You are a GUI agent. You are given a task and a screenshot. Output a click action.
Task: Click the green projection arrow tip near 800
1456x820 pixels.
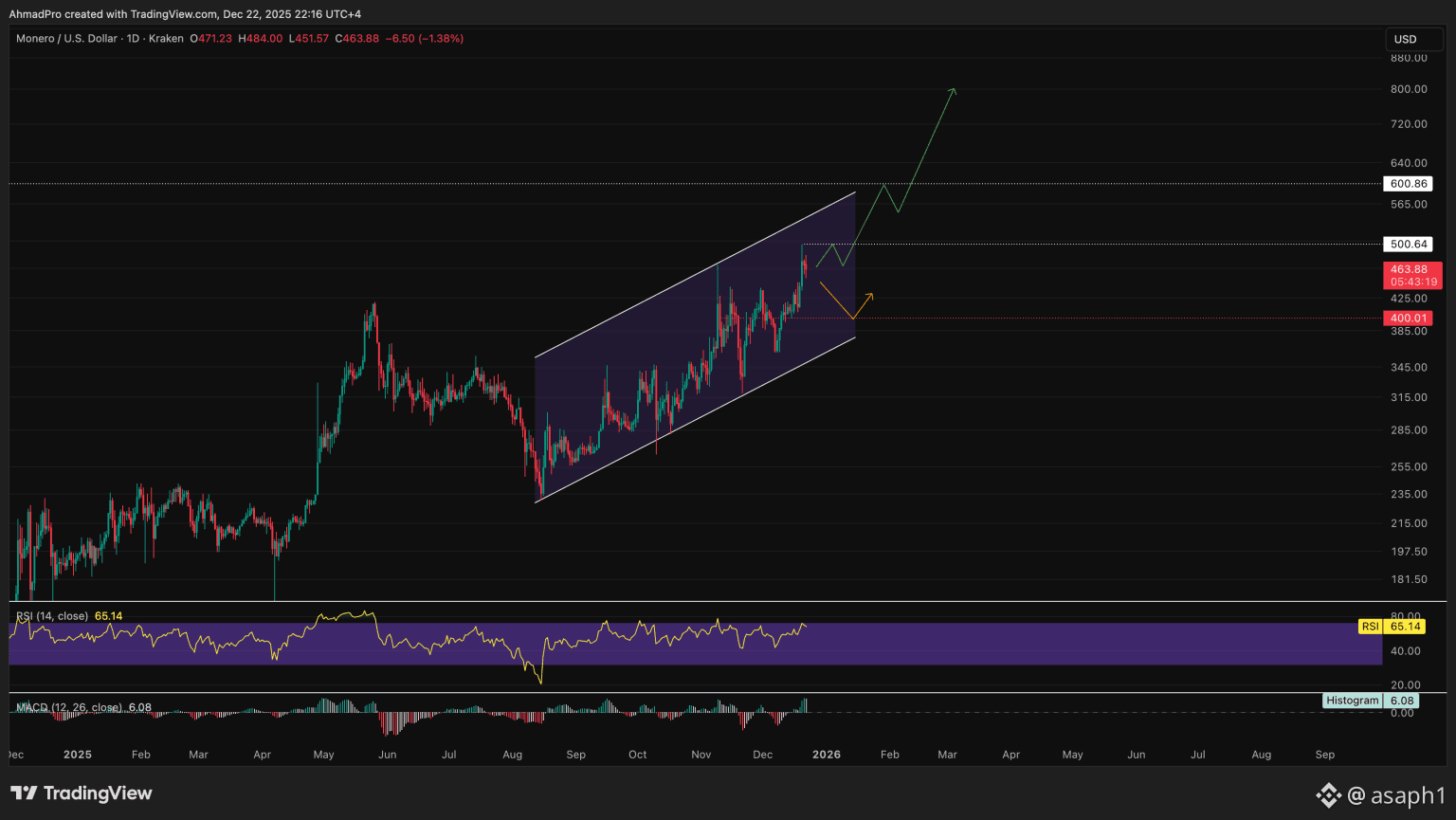pyautogui.click(x=954, y=90)
